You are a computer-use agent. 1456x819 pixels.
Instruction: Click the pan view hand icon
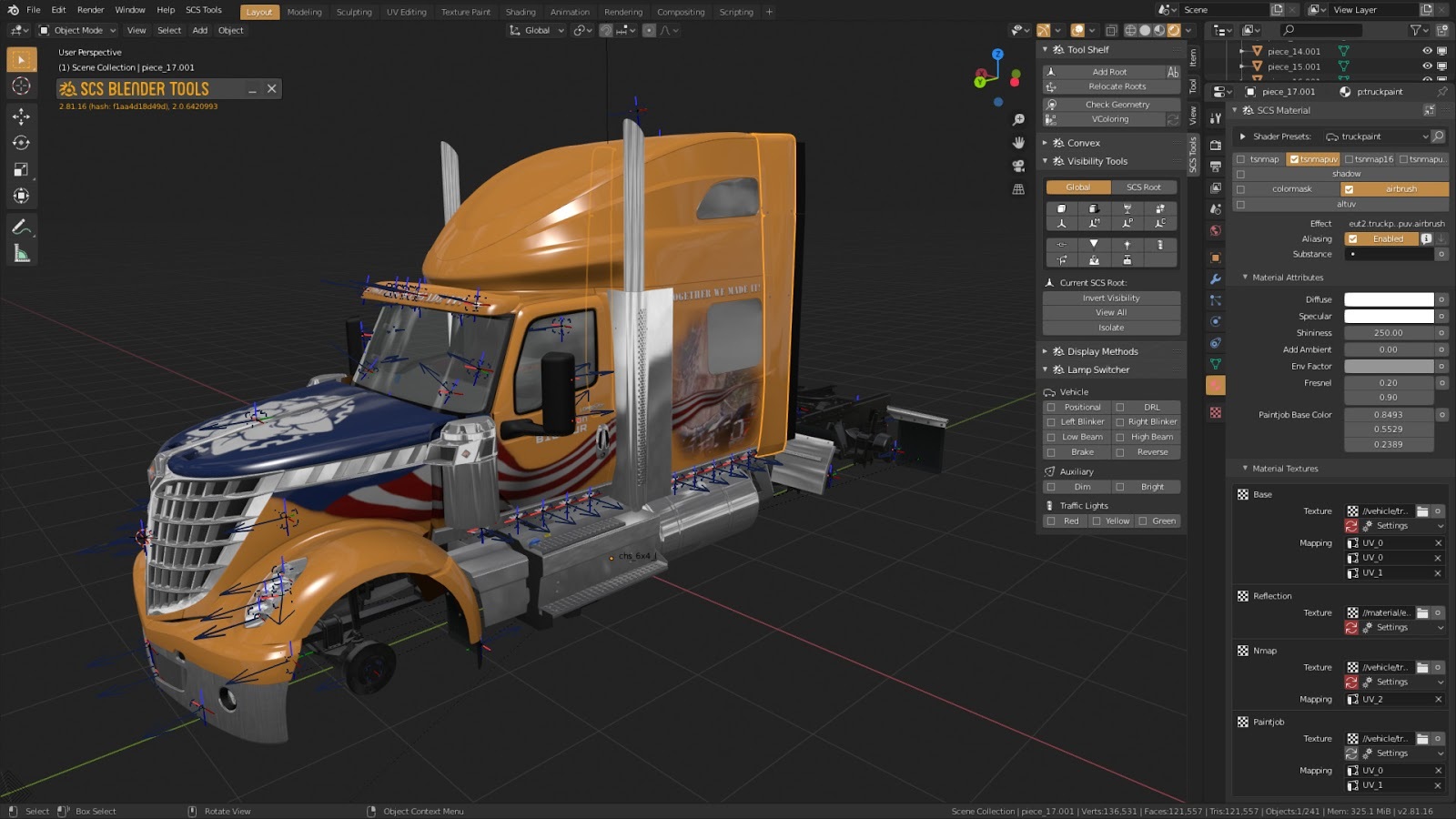click(x=1018, y=143)
